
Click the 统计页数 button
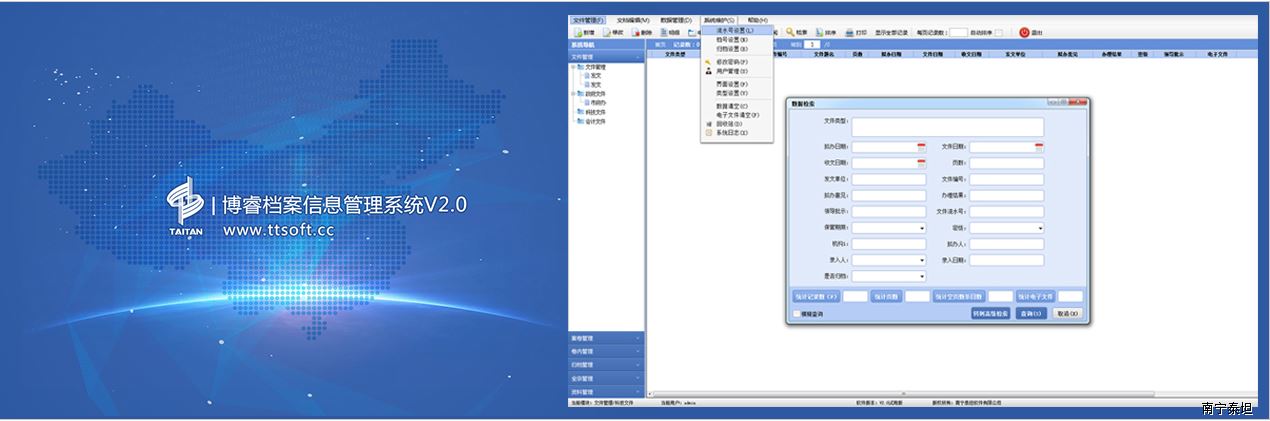(886, 297)
